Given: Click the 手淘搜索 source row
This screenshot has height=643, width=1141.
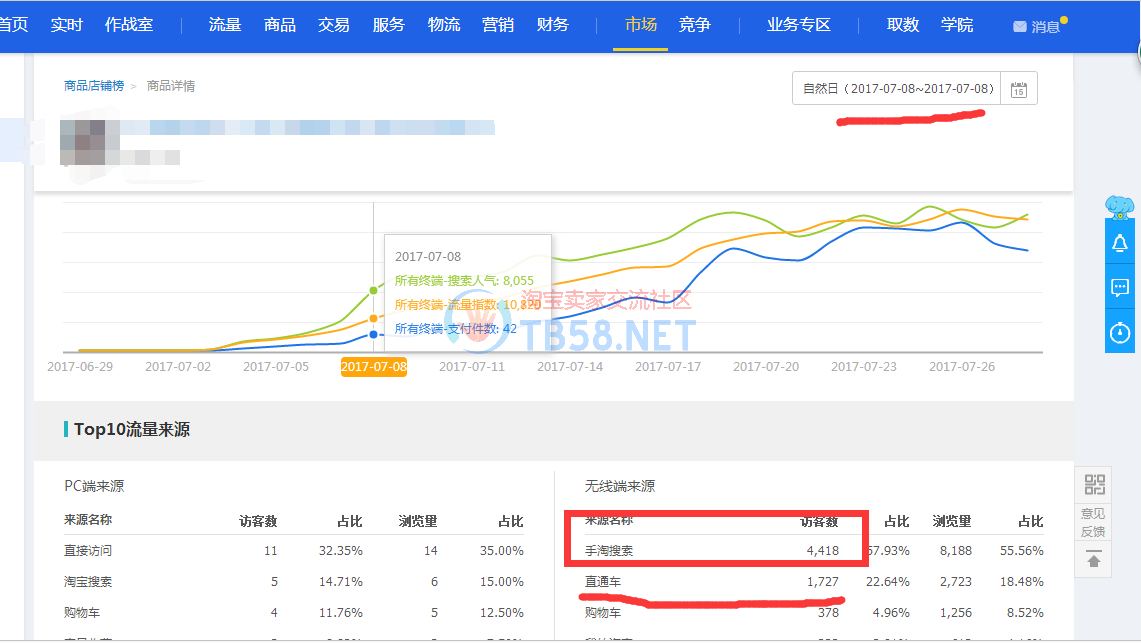Looking at the screenshot, I should (x=609, y=551).
